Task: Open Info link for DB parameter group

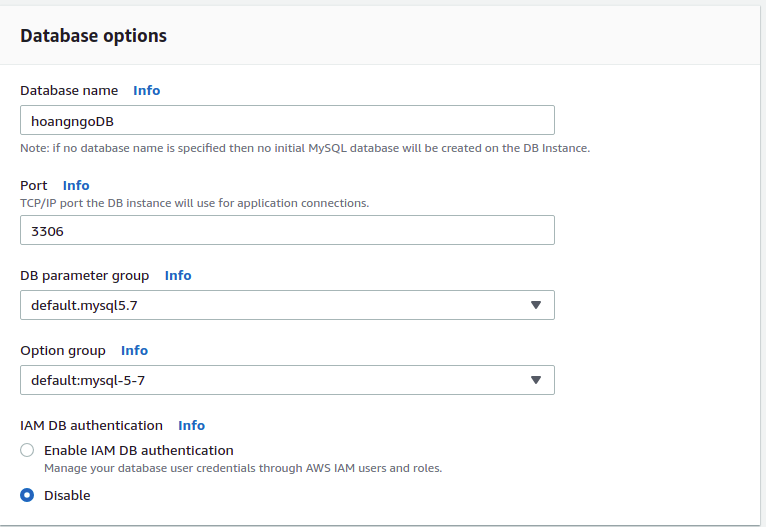Action: tap(178, 275)
